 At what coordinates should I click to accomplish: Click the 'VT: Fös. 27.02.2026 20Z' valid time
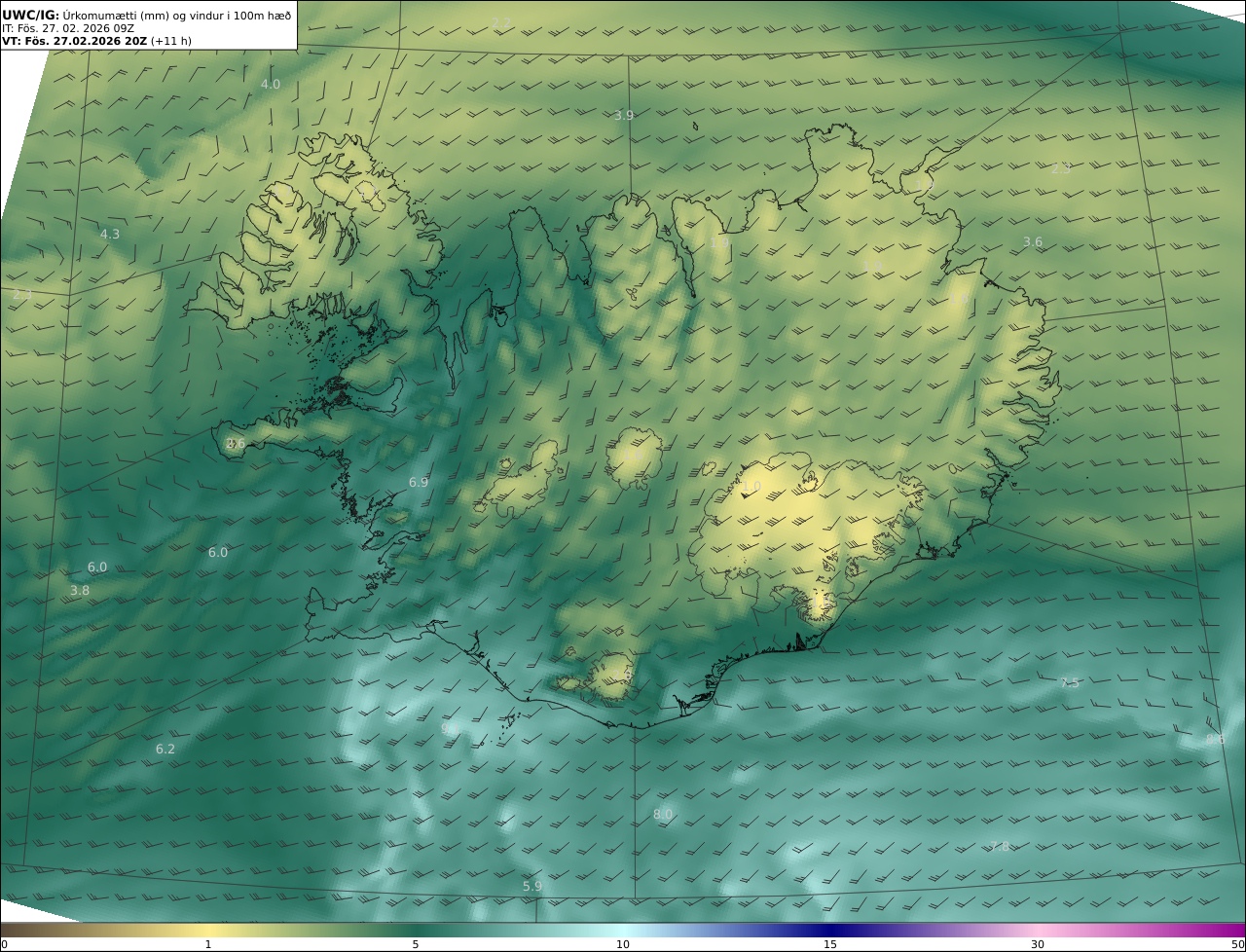[x=74, y=41]
